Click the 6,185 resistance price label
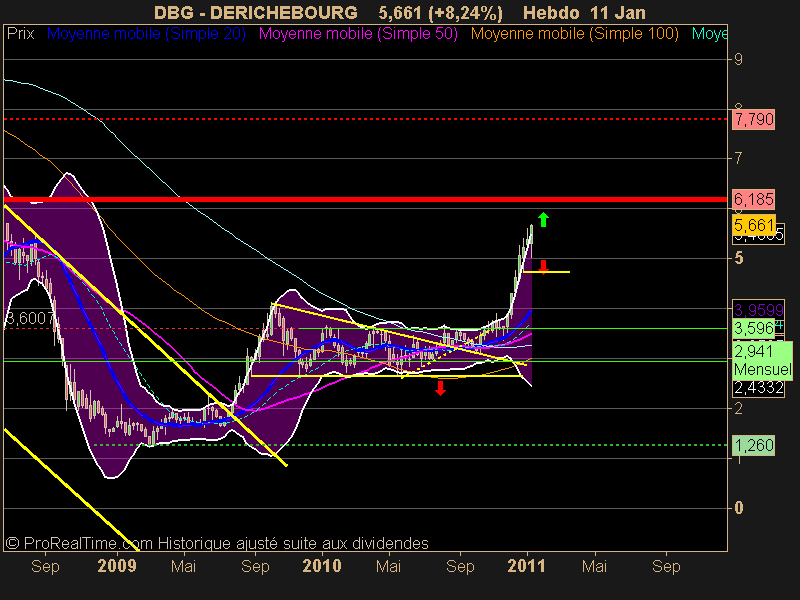The height and width of the screenshot is (600, 800). click(x=754, y=199)
